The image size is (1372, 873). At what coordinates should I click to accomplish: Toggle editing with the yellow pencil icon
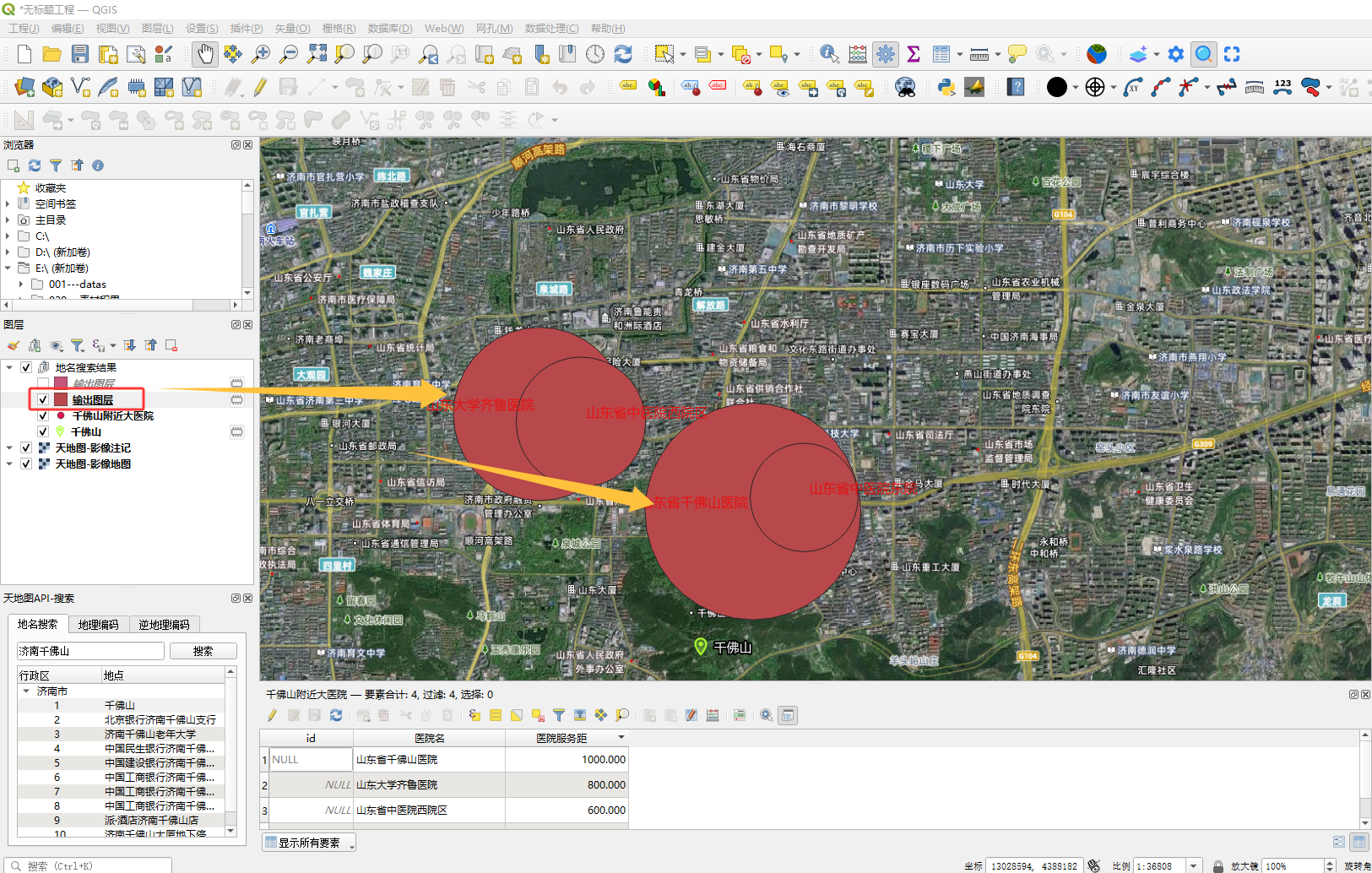(260, 87)
